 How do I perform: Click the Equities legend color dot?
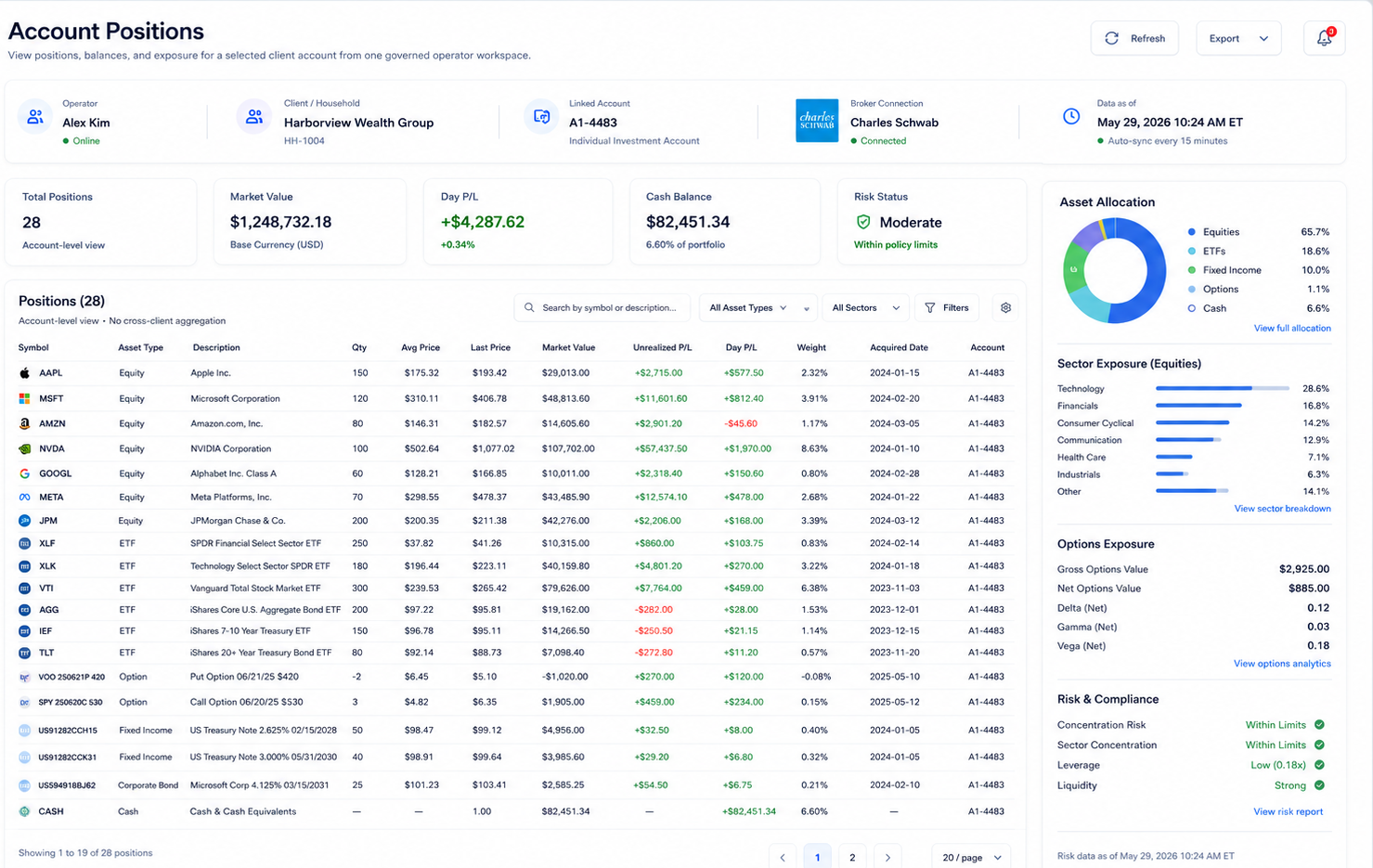click(1192, 232)
